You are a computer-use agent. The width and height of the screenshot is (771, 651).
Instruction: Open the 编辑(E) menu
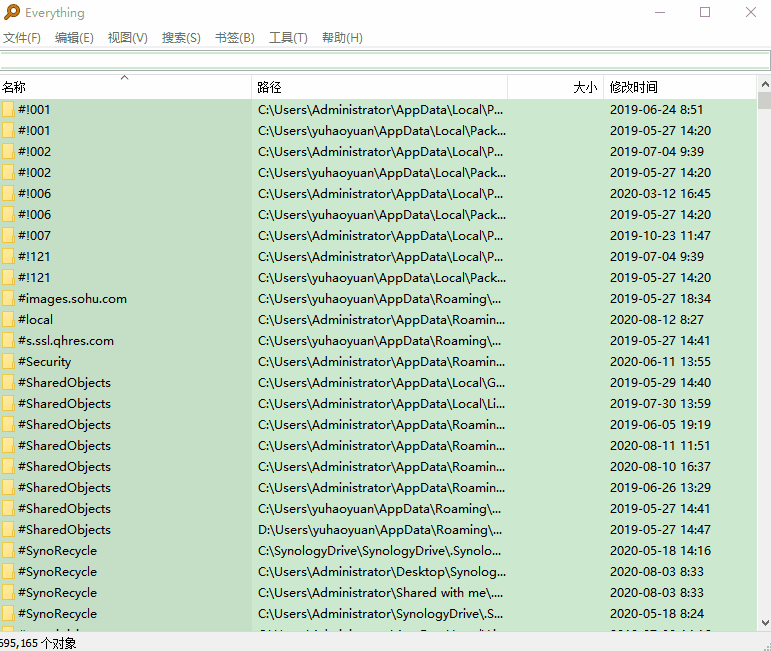74,38
